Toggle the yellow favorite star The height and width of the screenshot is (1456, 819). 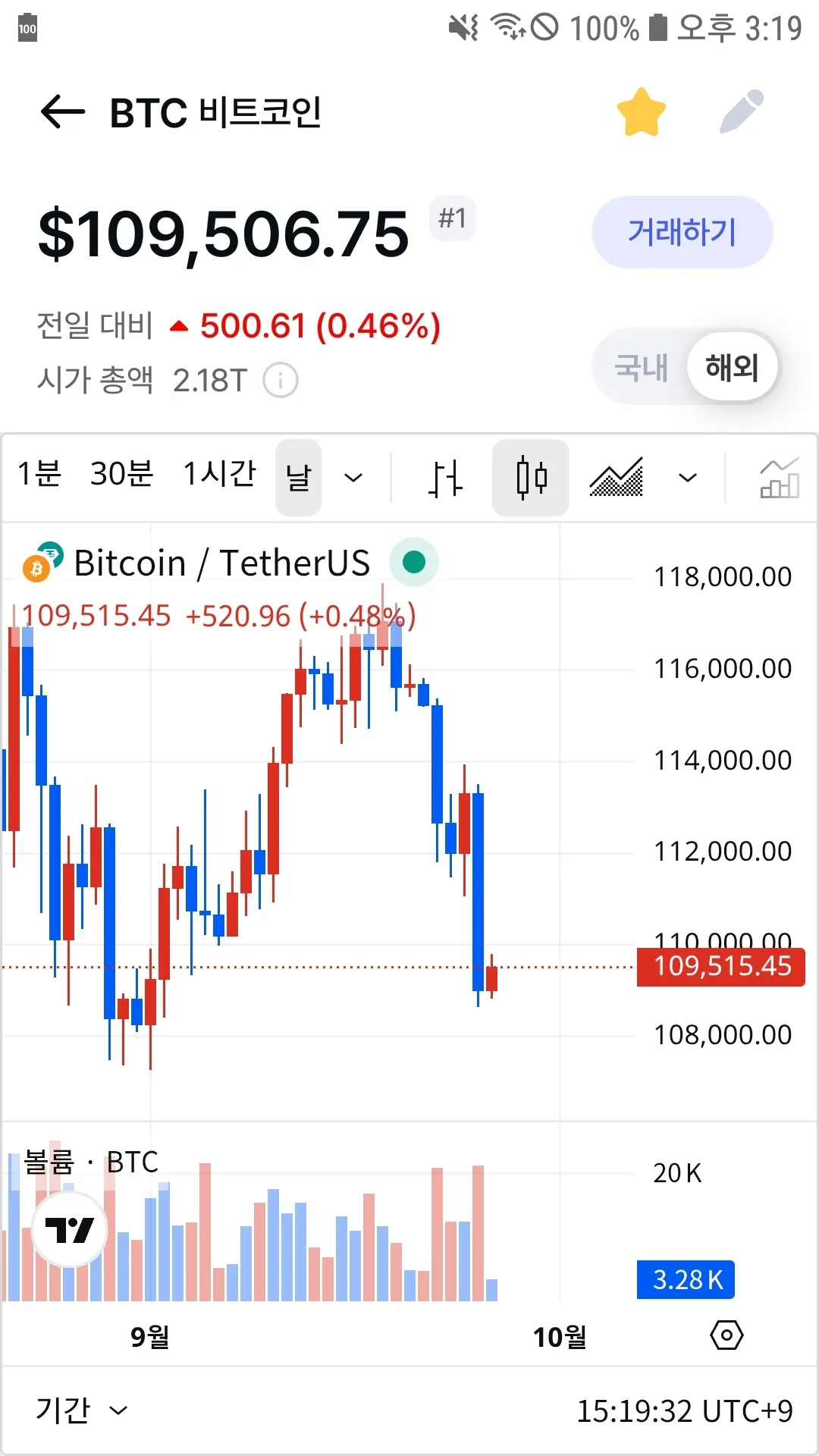click(x=641, y=112)
